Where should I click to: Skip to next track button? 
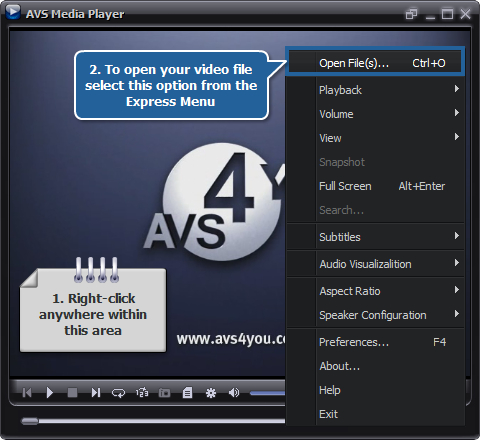(x=96, y=393)
